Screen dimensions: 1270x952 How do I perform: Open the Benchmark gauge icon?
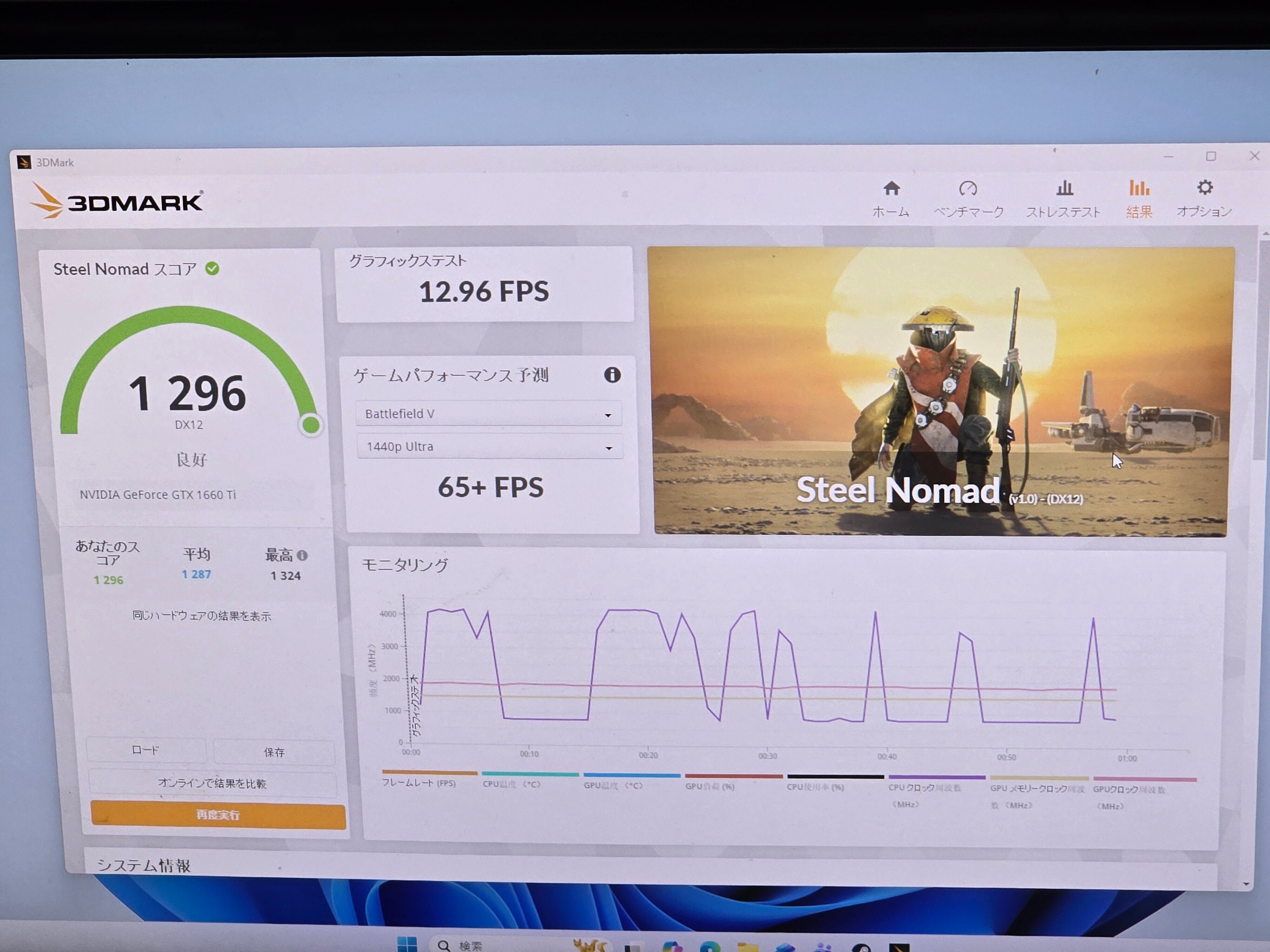[968, 189]
